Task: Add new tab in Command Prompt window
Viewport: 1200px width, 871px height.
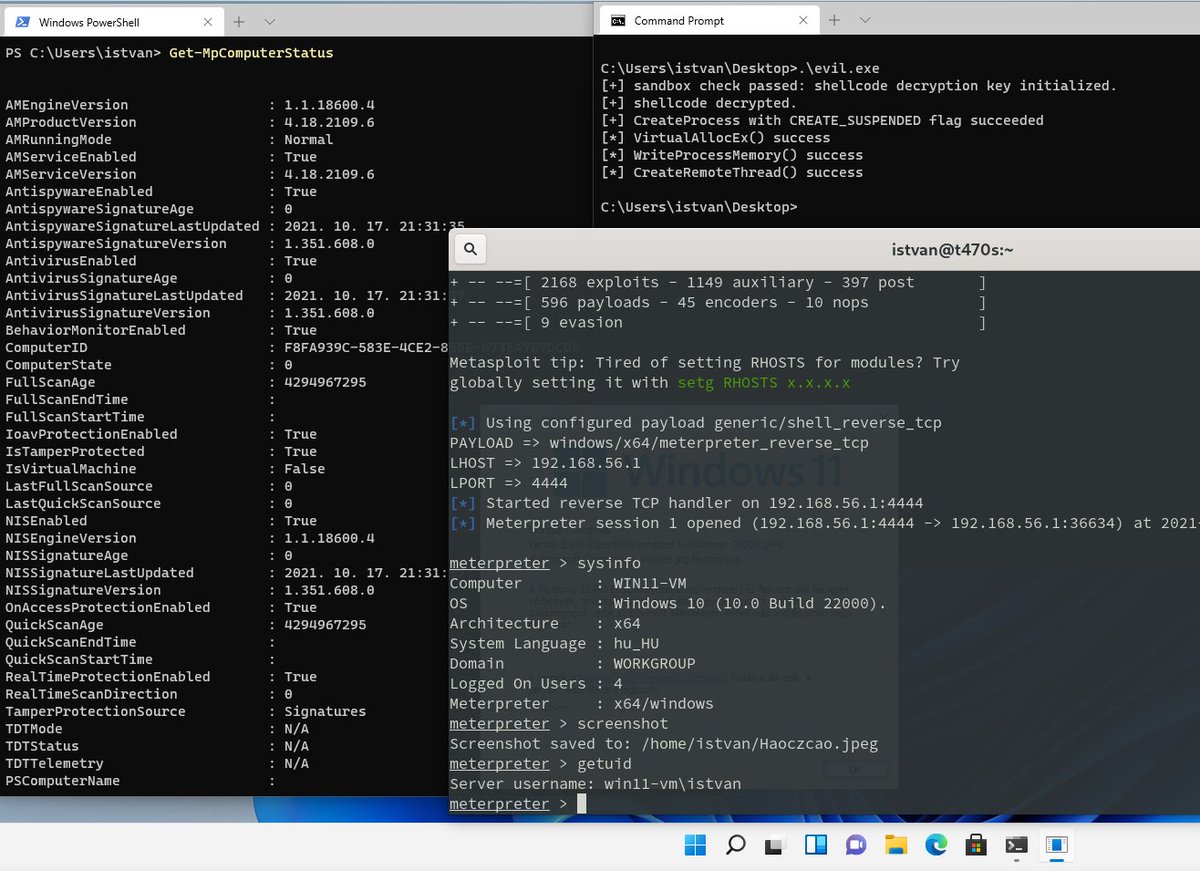Action: 835,20
